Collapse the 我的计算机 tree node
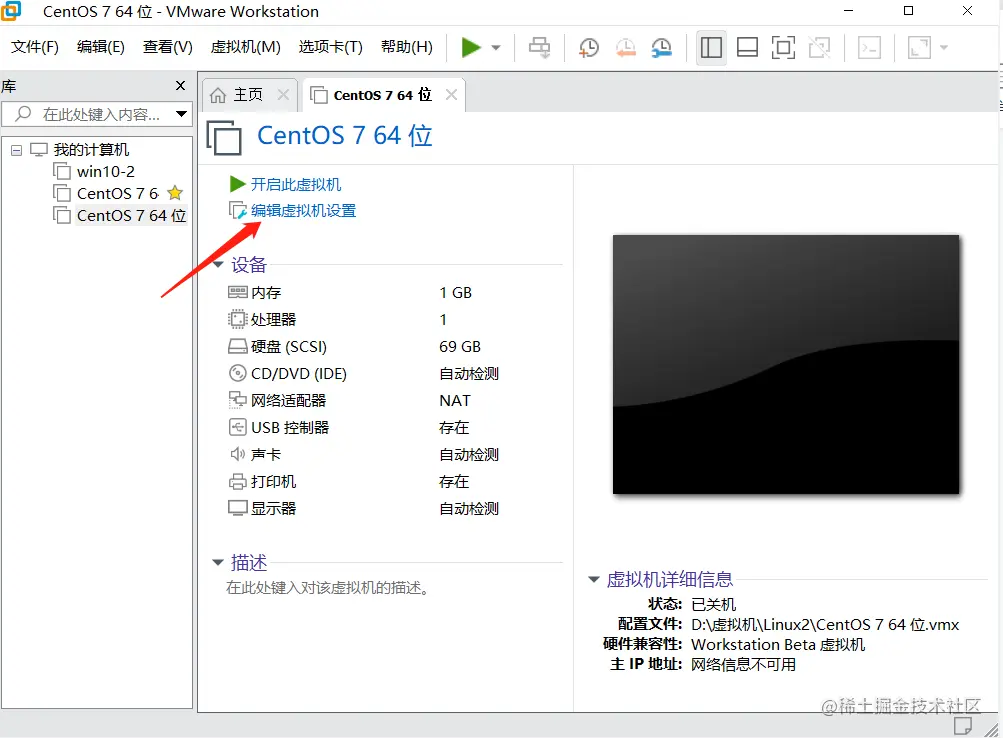The height and width of the screenshot is (738, 1003). coord(16,149)
